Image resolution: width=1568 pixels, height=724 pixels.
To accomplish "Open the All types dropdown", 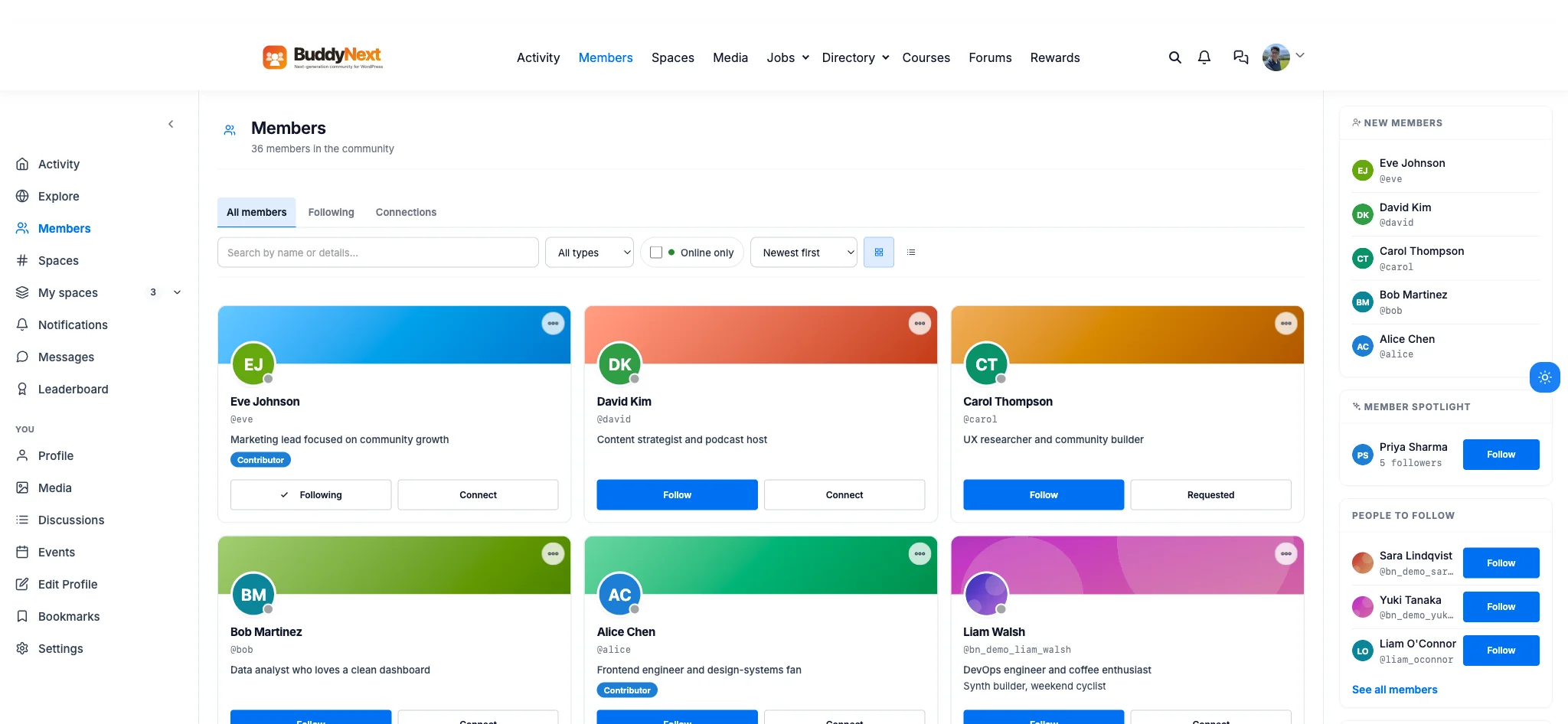I will pos(590,253).
